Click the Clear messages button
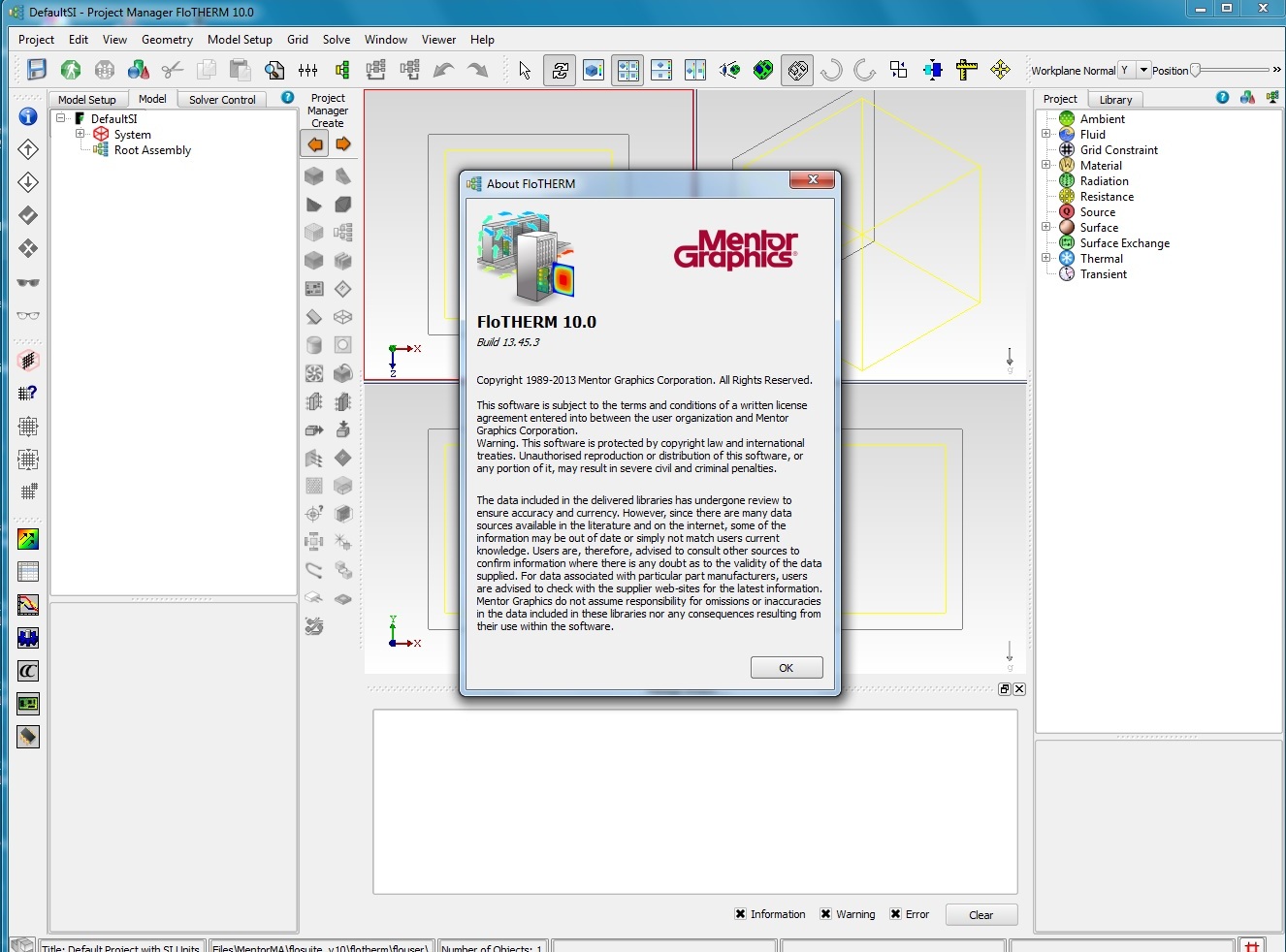1286x952 pixels. 981,915
